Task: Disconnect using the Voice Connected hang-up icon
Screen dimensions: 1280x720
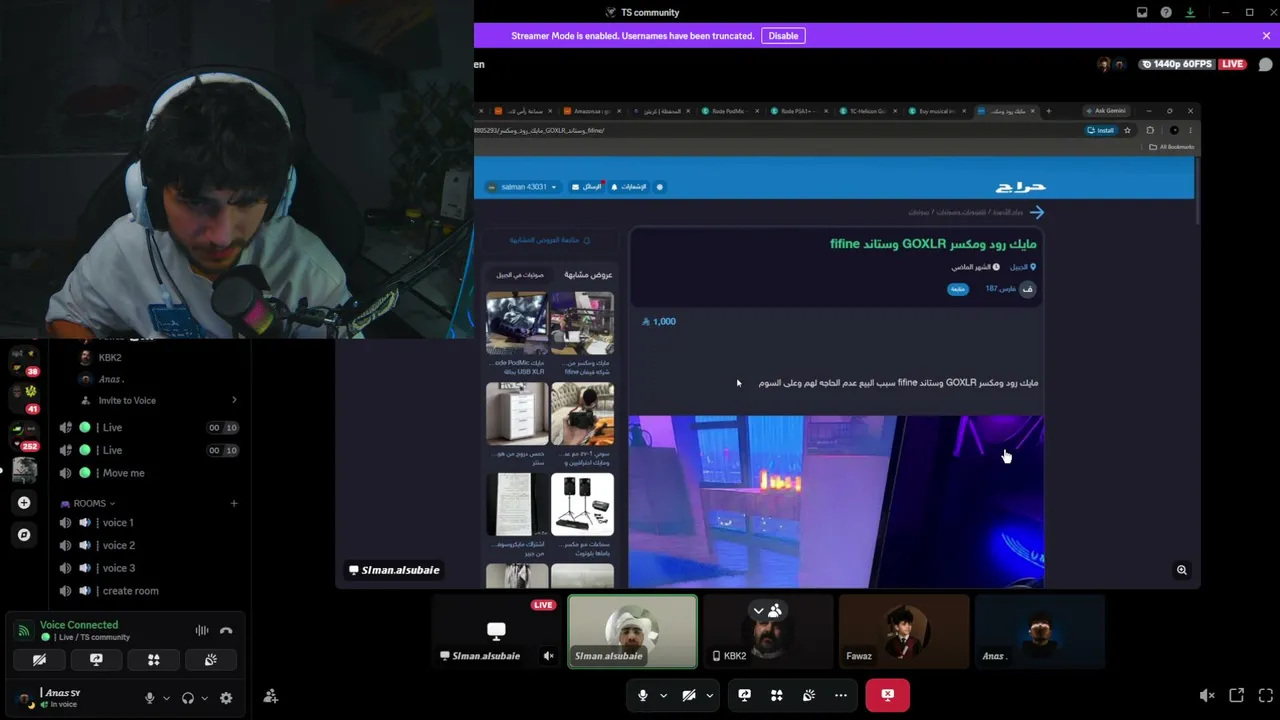Action: pyautogui.click(x=226, y=630)
